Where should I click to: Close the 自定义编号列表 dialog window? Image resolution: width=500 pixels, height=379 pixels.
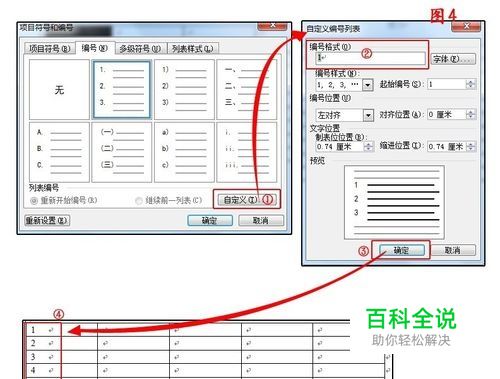point(466,26)
